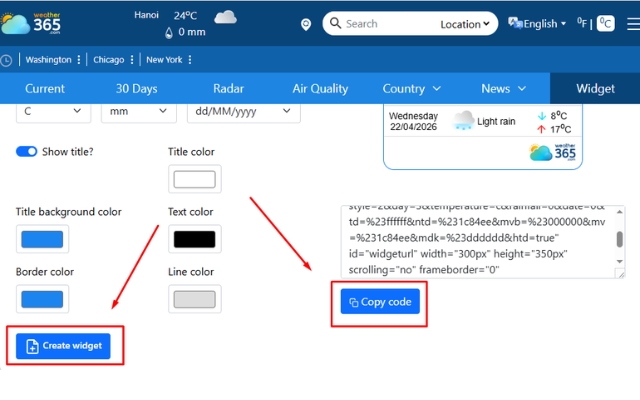Open the mm rainfall unit dropdown
Screen dimensions: 640x400
(139, 112)
